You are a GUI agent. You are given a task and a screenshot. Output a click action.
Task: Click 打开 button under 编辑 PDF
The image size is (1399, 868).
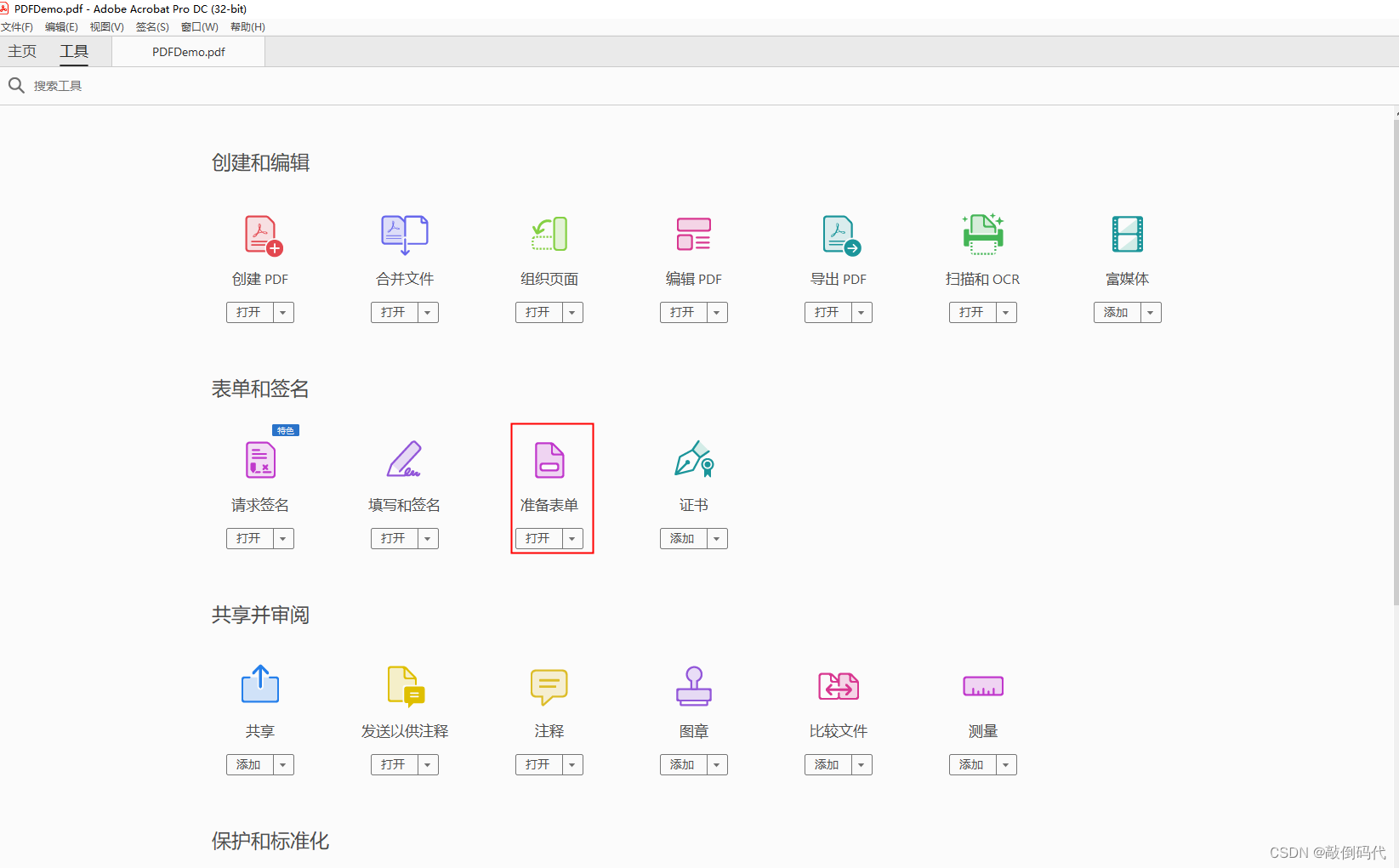point(684,313)
